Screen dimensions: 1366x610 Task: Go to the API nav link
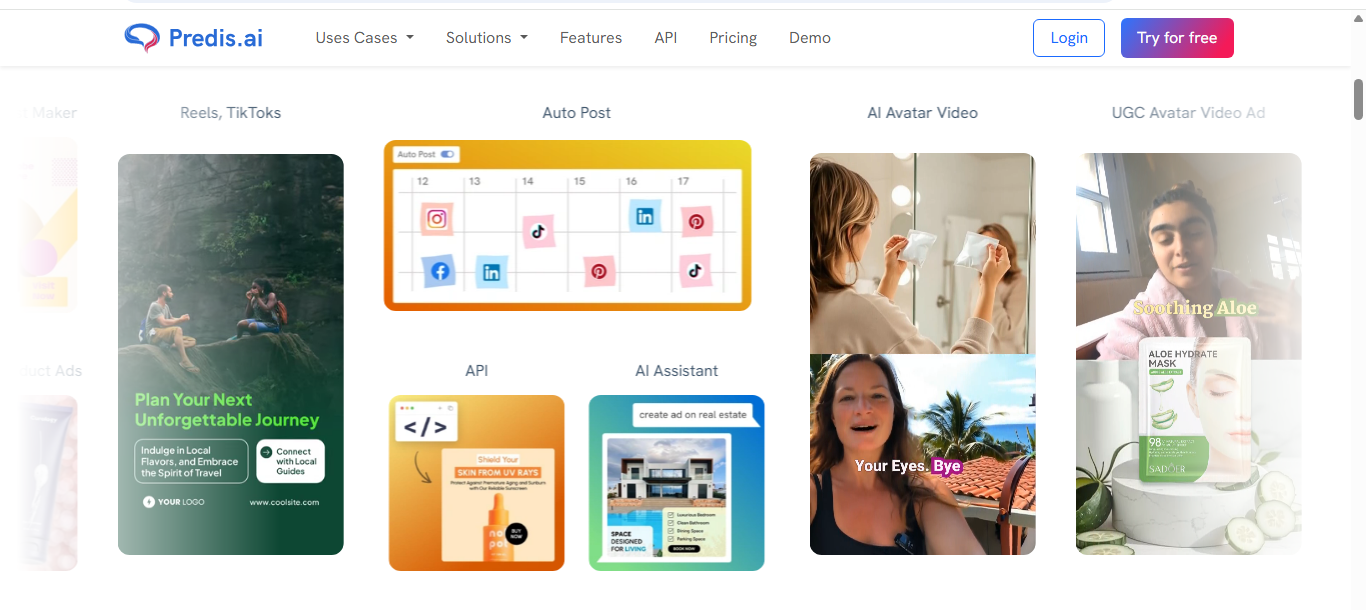pyautogui.click(x=666, y=38)
